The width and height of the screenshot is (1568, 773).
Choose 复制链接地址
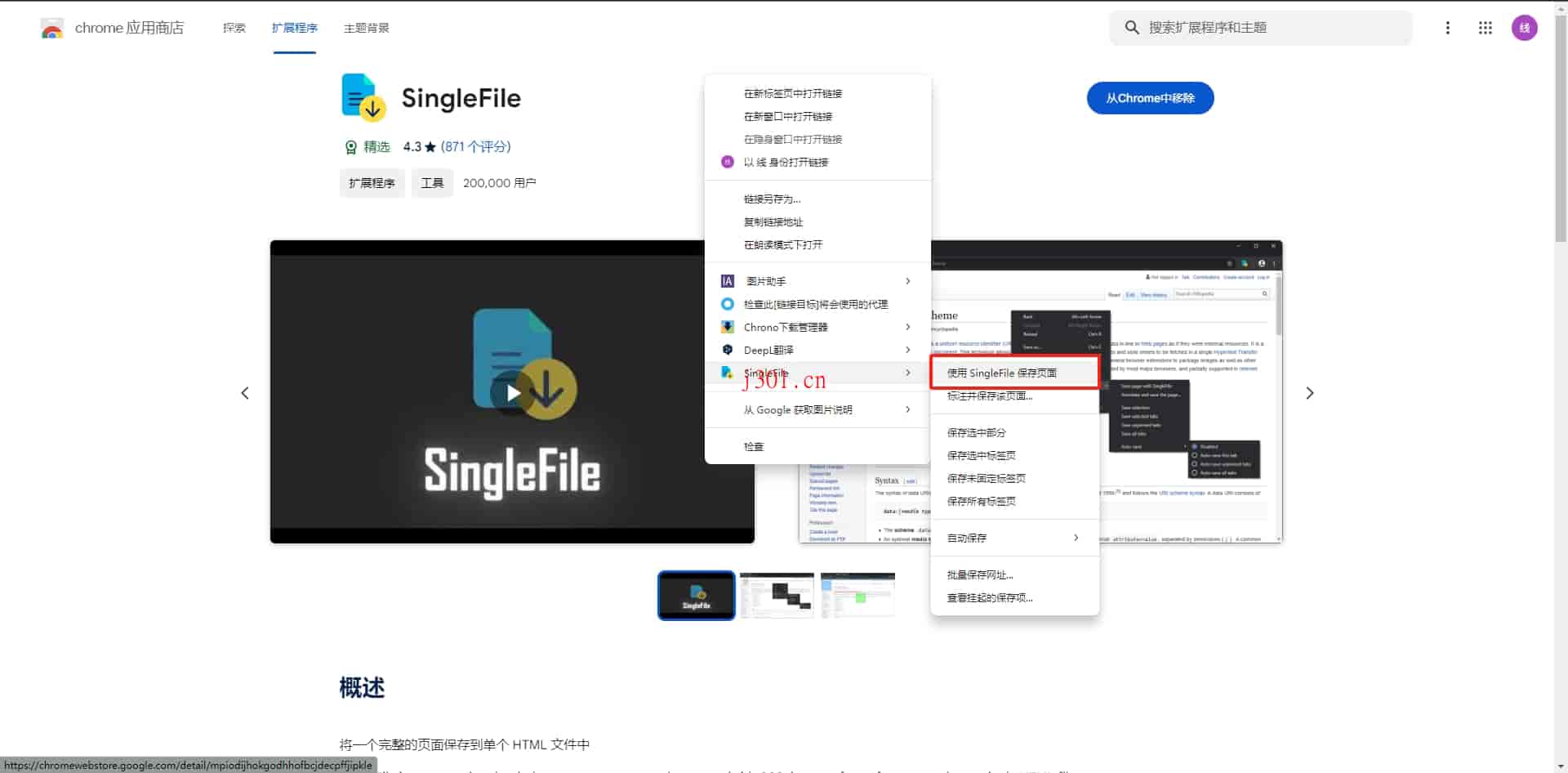click(817, 221)
